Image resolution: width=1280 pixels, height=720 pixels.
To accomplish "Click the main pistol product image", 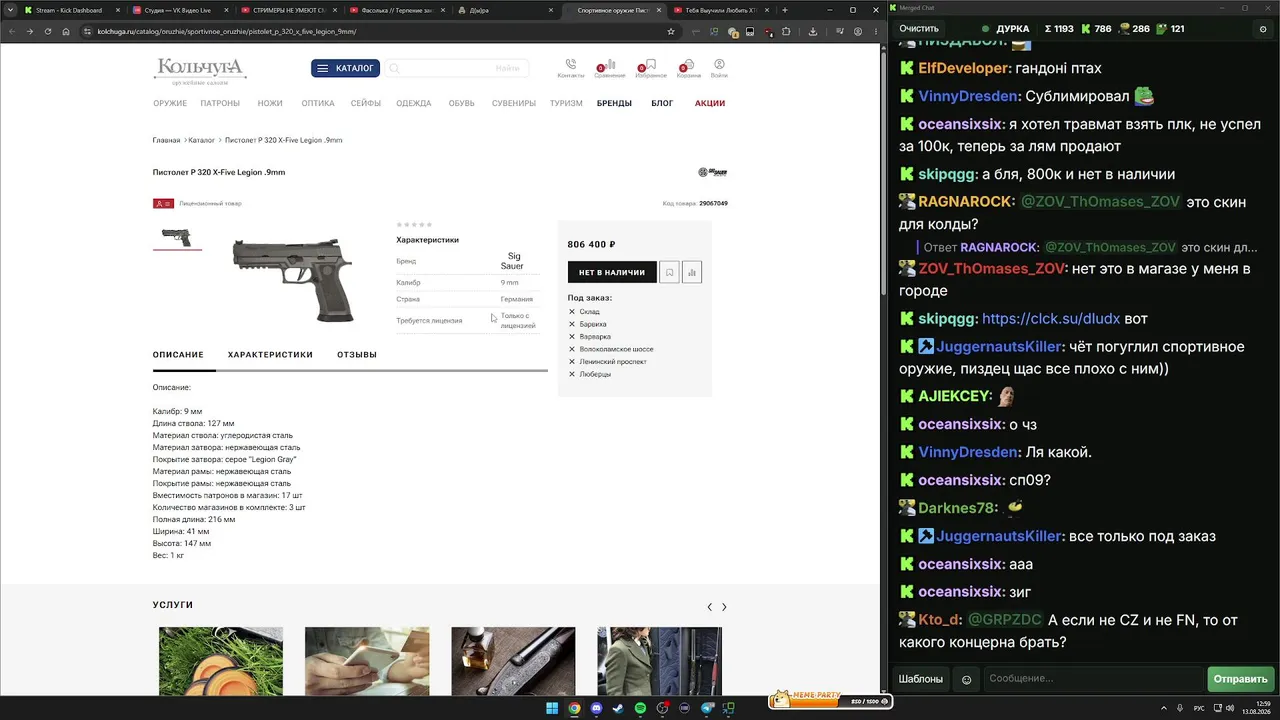I will tap(293, 279).
